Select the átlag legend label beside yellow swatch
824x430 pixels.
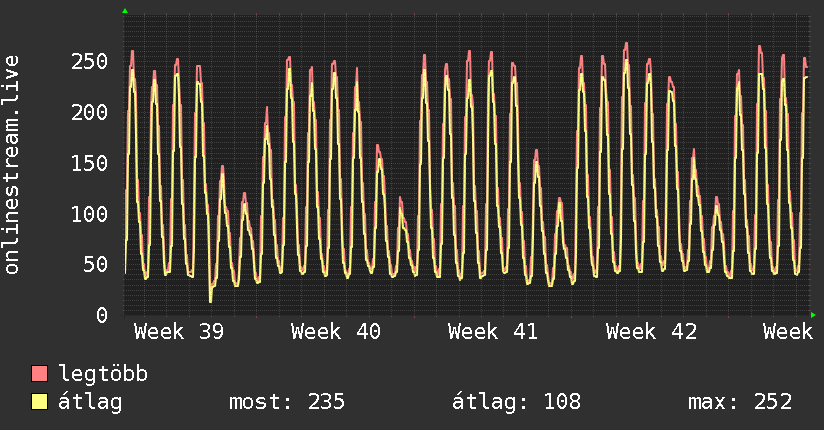click(90, 402)
